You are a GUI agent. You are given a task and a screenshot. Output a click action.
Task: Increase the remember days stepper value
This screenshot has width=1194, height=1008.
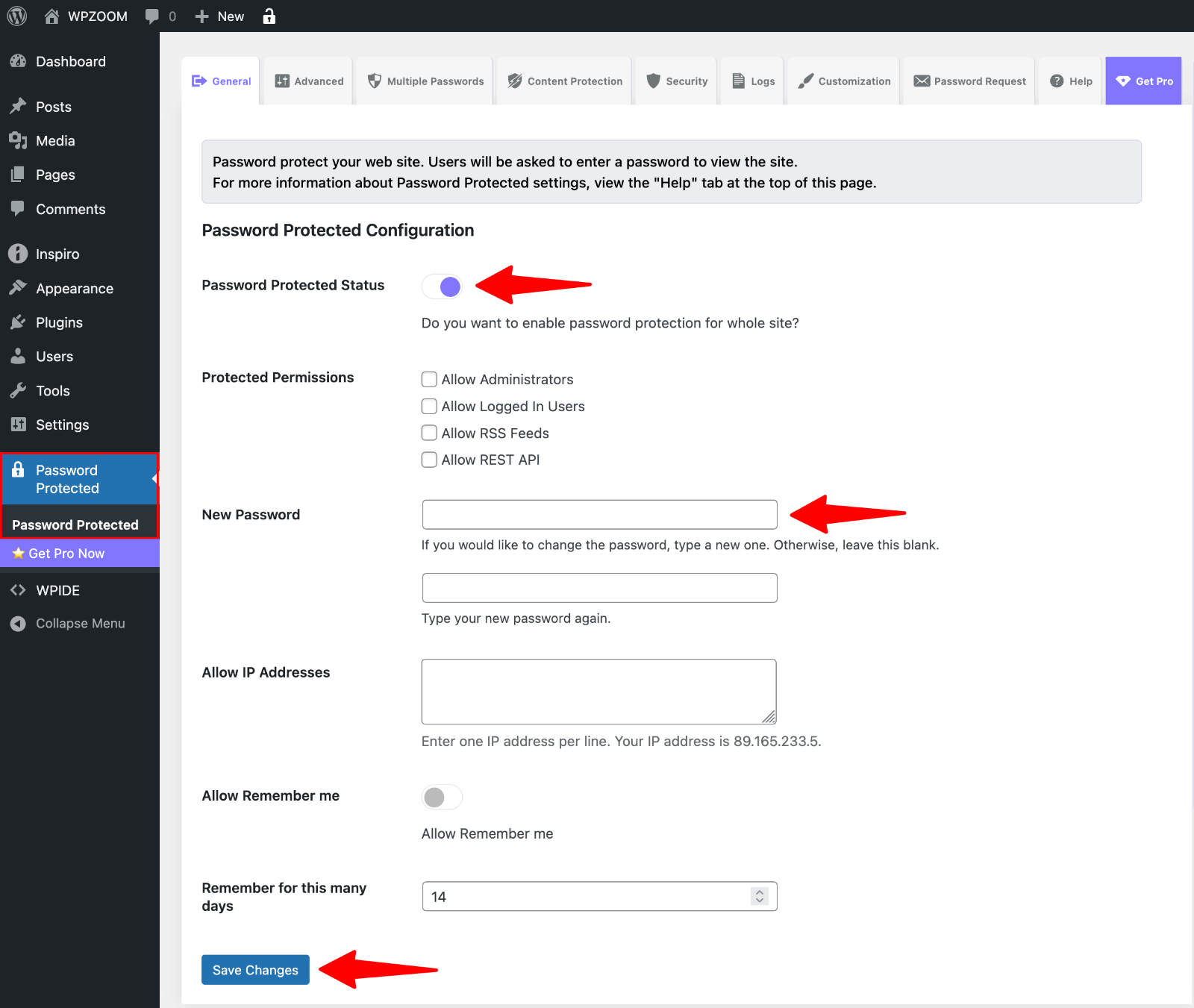tap(760, 892)
